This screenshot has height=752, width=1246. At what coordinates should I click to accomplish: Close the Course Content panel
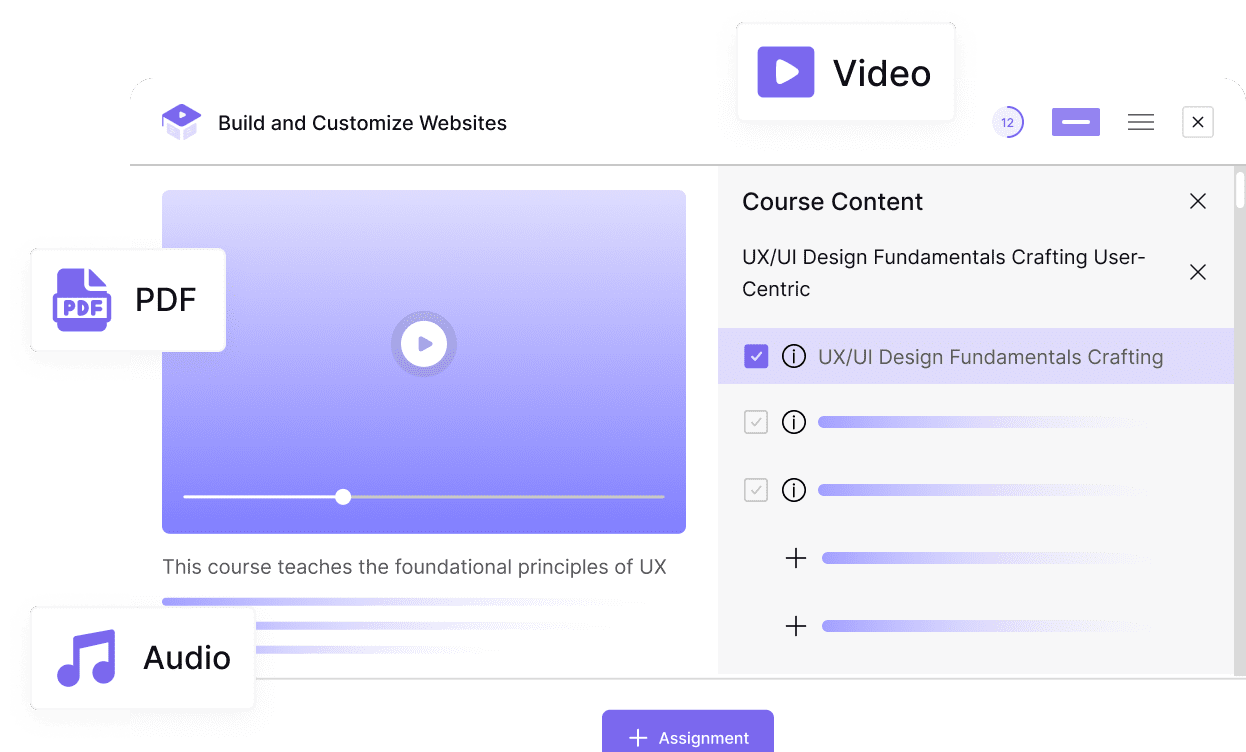pos(1197,201)
